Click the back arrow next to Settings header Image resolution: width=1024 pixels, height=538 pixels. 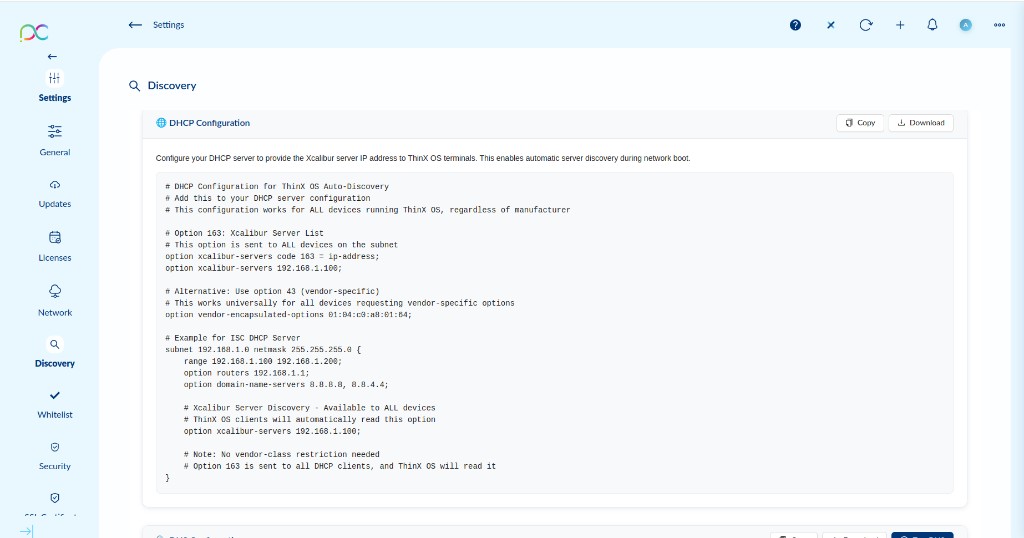pyautogui.click(x=135, y=25)
